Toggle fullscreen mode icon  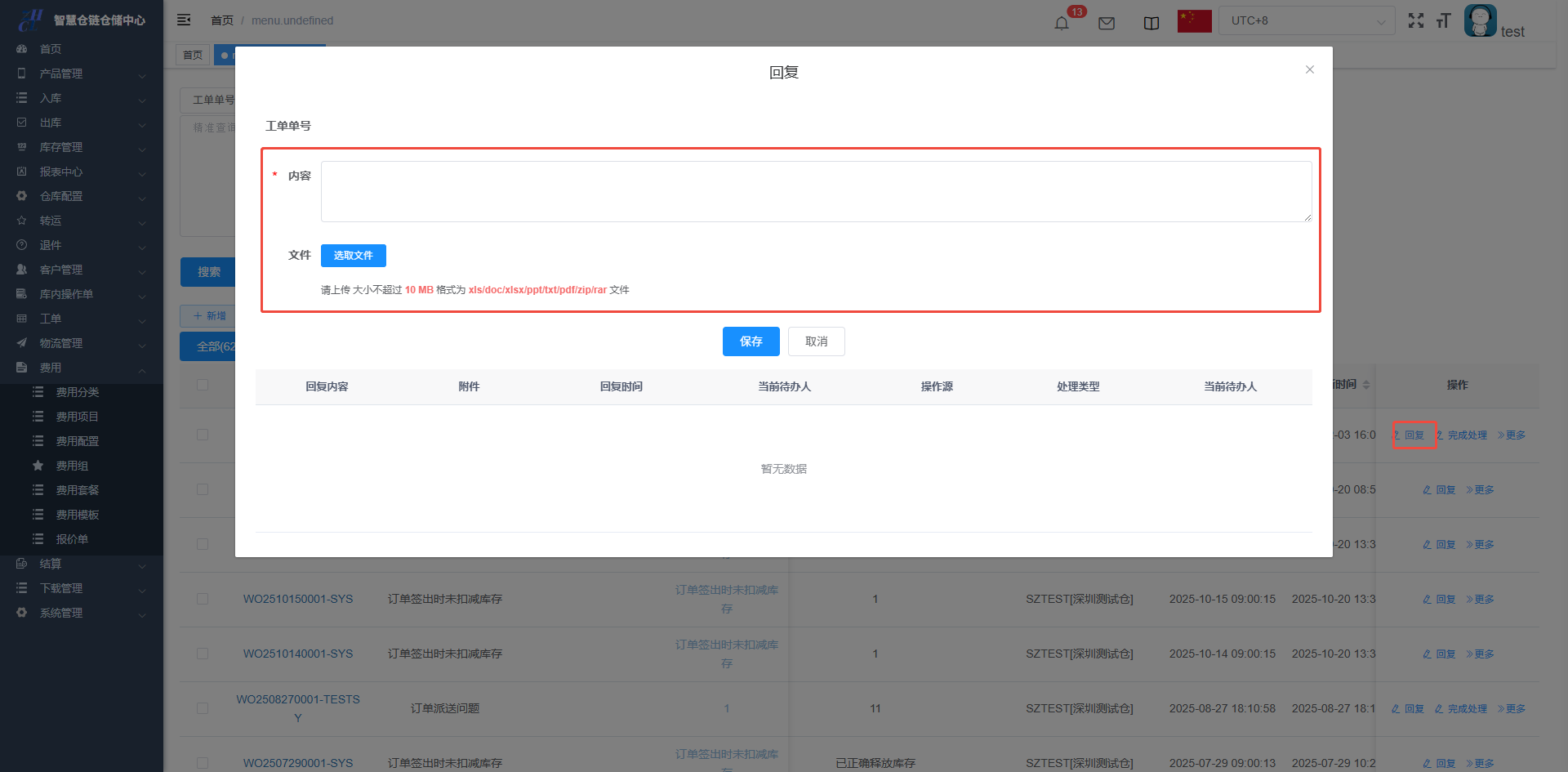[x=1416, y=21]
